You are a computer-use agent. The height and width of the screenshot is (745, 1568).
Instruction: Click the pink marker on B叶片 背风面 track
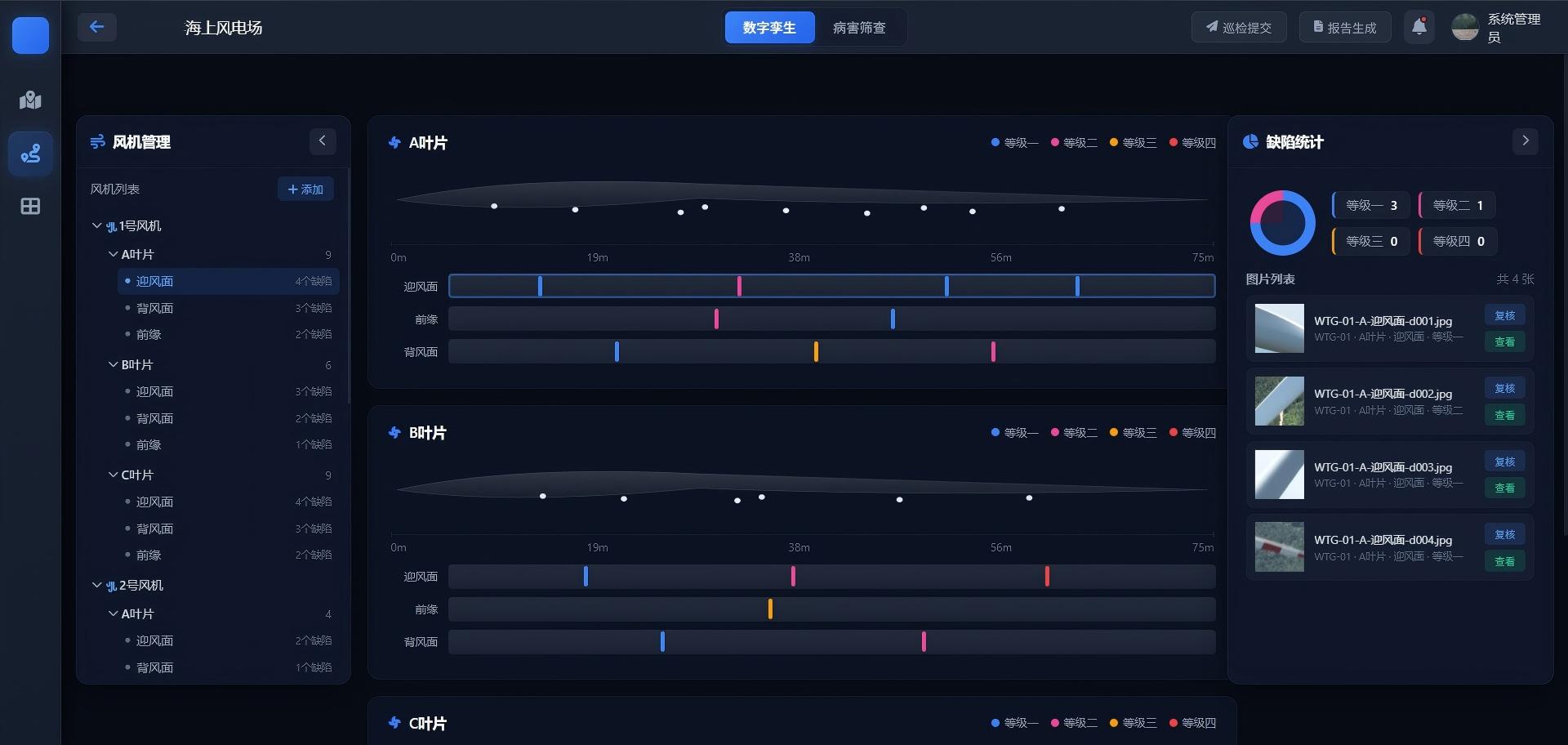tap(924, 641)
